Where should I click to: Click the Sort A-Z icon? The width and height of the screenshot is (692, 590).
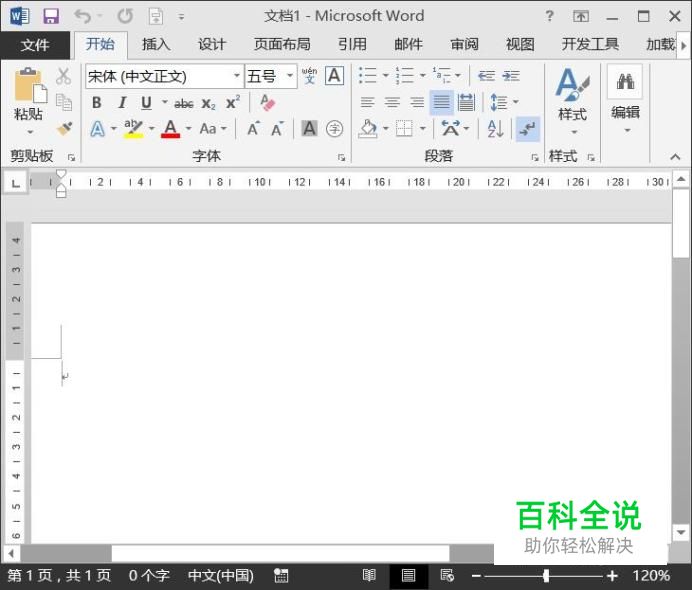tap(495, 129)
